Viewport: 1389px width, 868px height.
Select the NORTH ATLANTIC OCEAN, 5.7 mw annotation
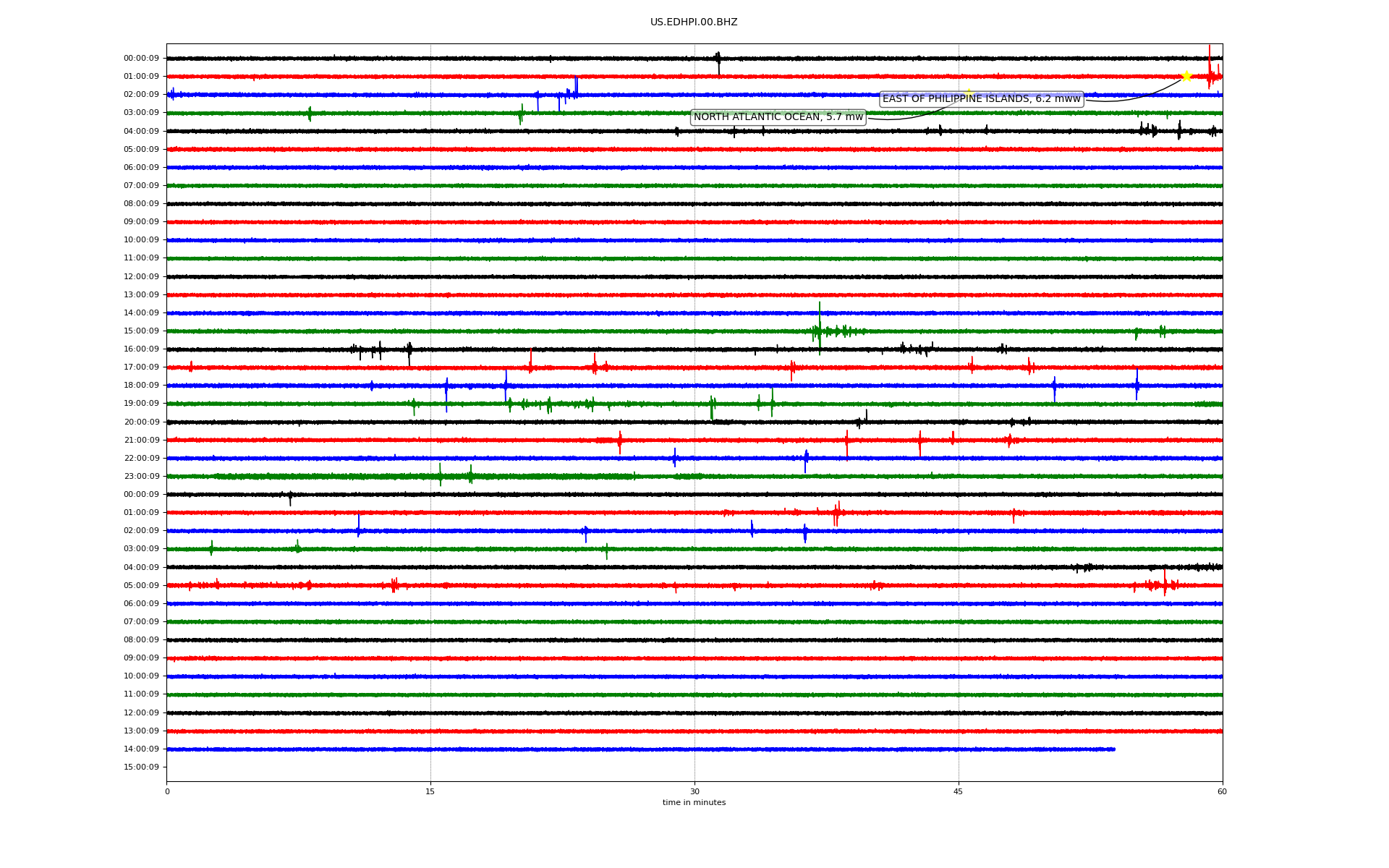tap(778, 117)
